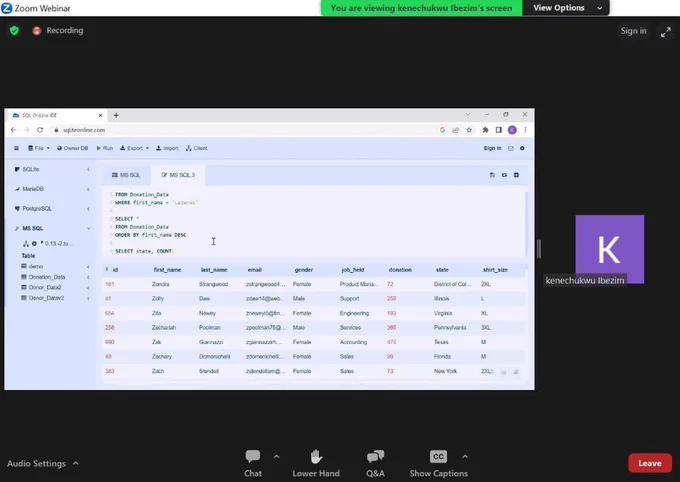The width and height of the screenshot is (680, 482).
Task: Share this page icon in address bar
Action: coord(455,130)
